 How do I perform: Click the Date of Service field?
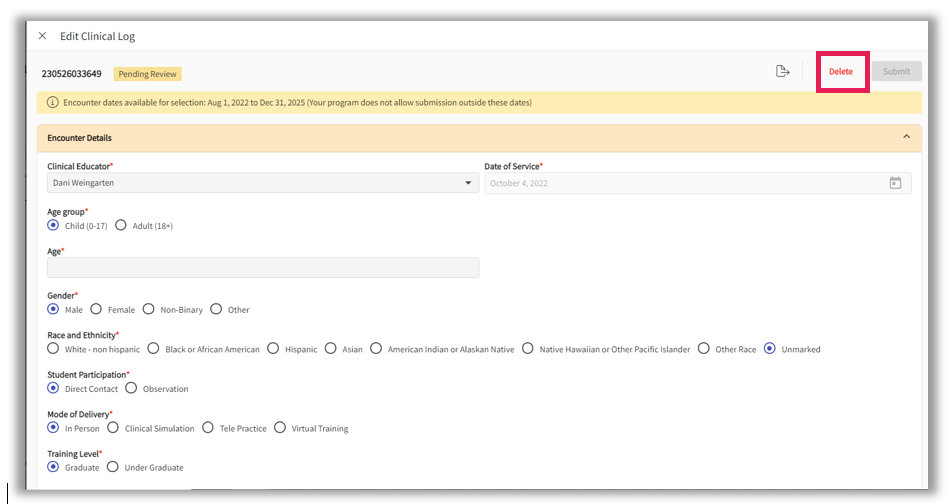(680, 183)
